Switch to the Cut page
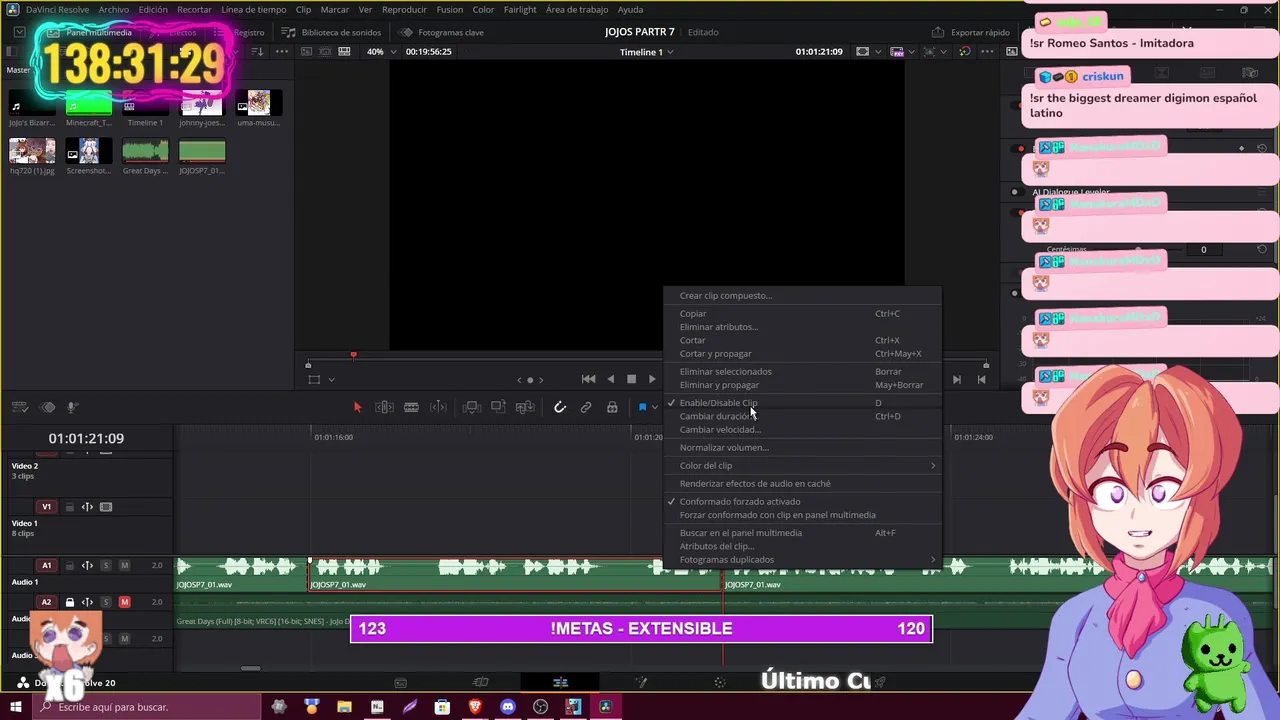 pos(480,682)
